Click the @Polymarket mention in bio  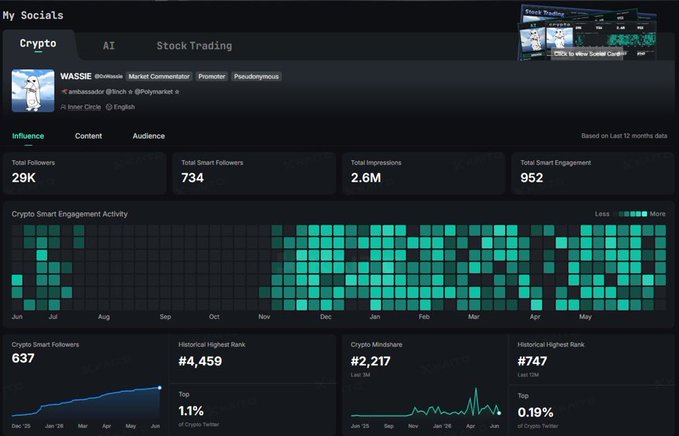click(154, 92)
